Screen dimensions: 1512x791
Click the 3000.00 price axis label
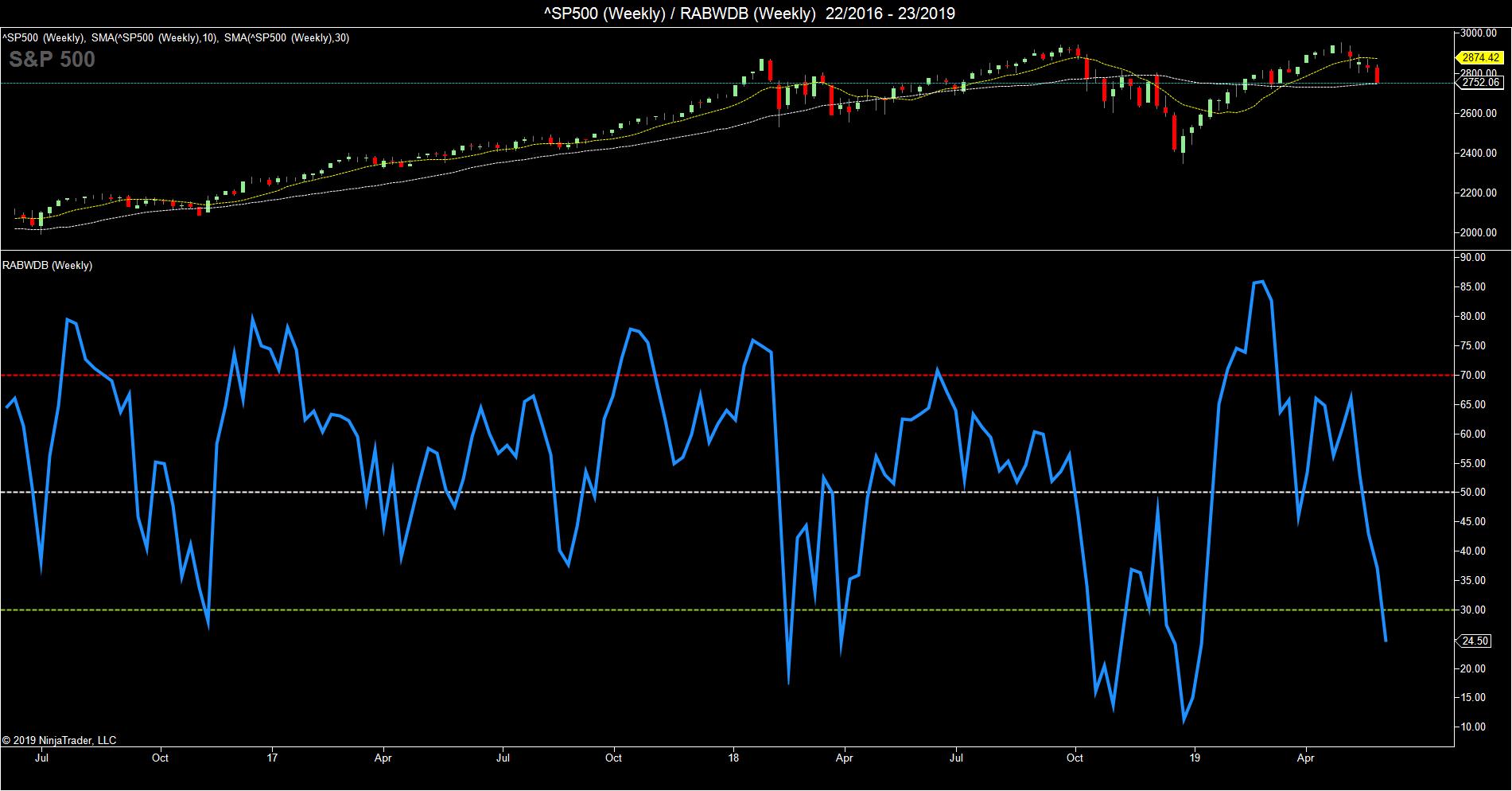pos(1479,33)
